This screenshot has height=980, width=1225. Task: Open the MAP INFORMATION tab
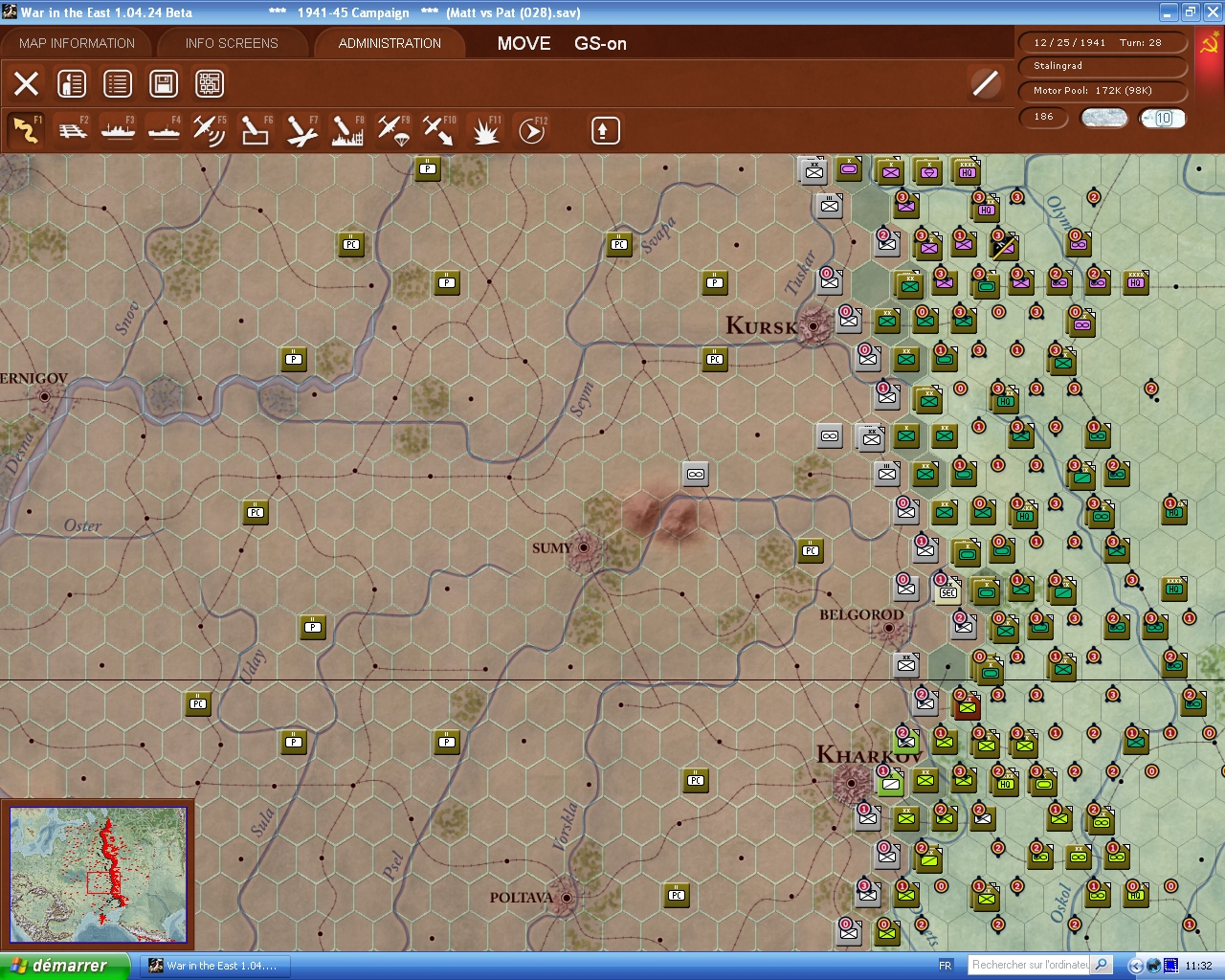pyautogui.click(x=77, y=43)
